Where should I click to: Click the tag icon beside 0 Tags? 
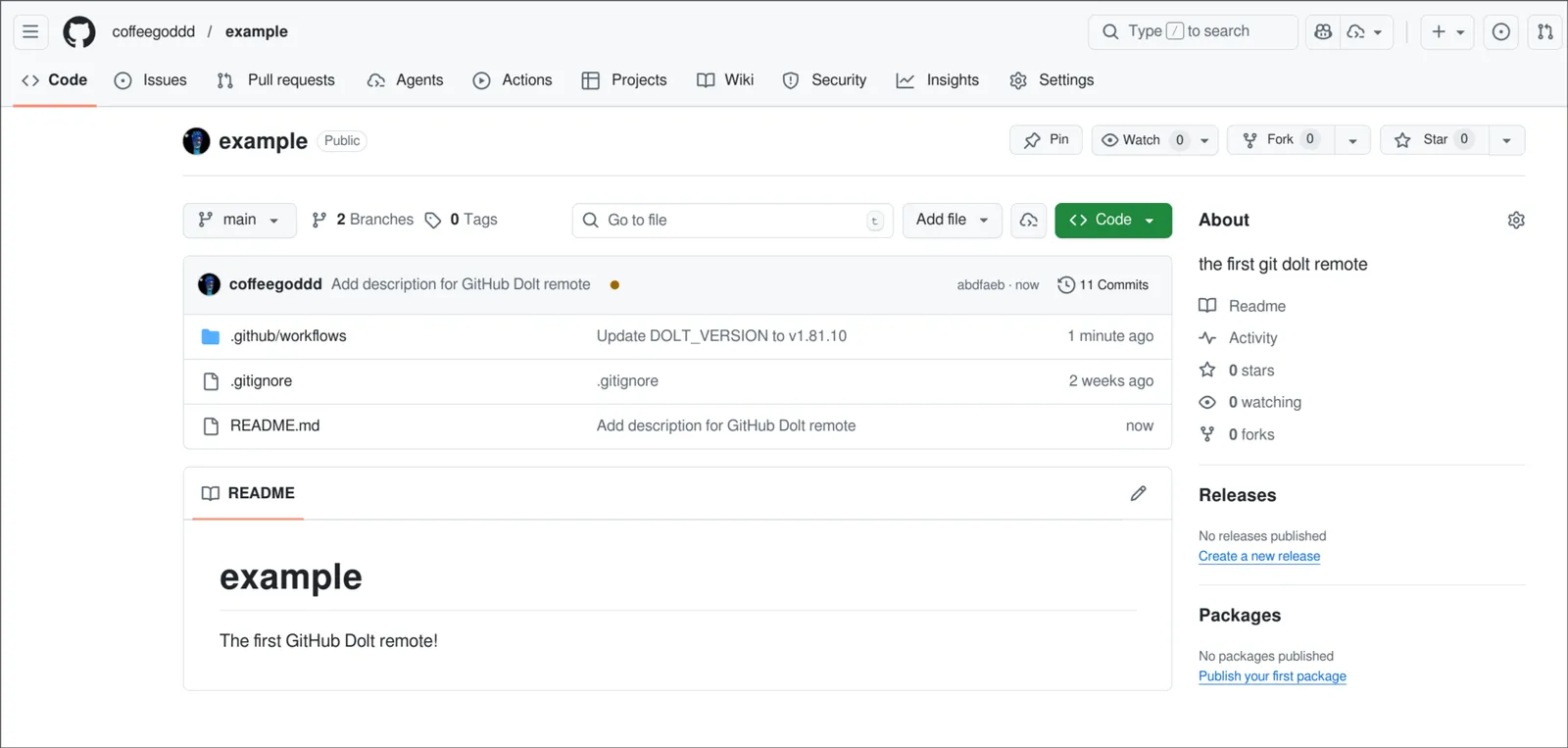coord(433,221)
